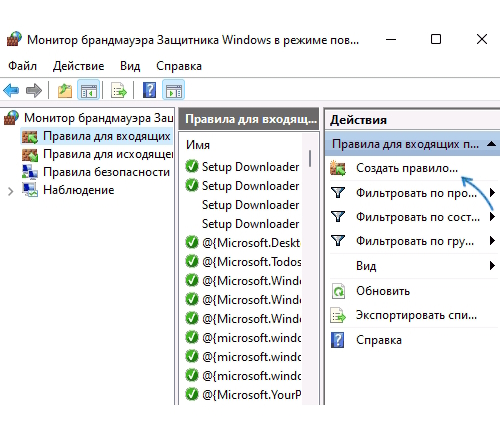Viewport: 500px width, 429px height.
Task: Click the Обновить refresh icon
Action: [x=339, y=291]
